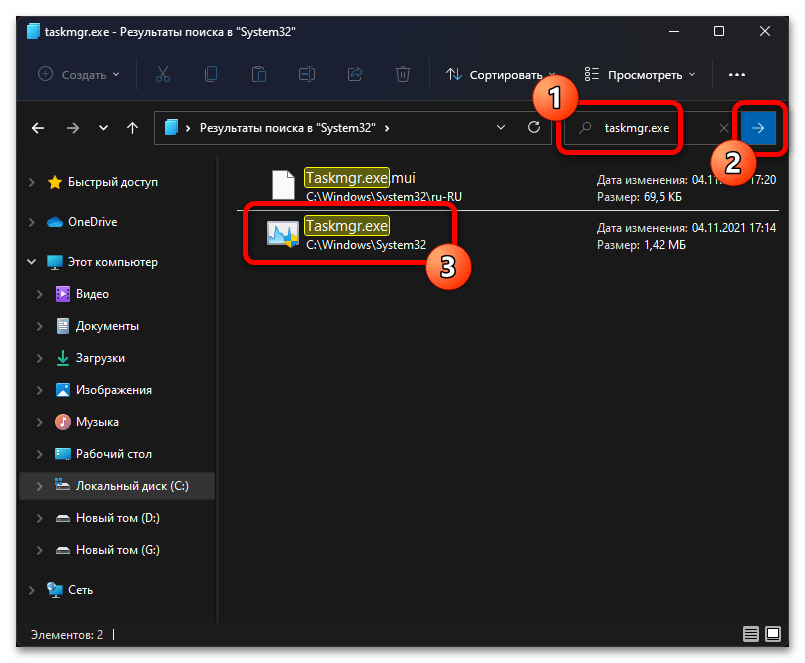Click the Cut scissors icon

point(163,74)
